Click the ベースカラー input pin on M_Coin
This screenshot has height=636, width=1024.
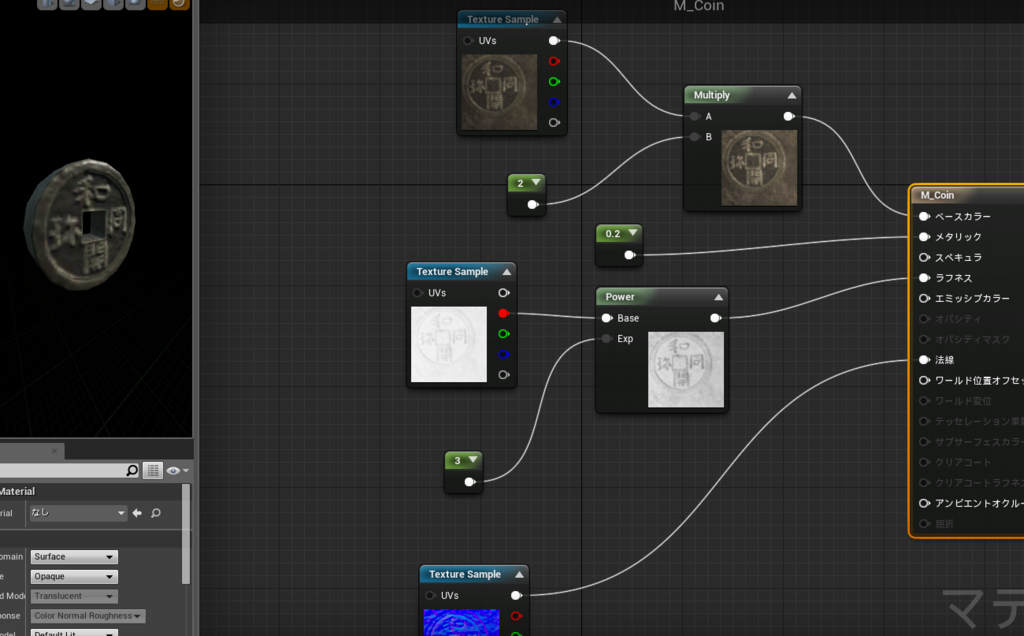coord(924,216)
